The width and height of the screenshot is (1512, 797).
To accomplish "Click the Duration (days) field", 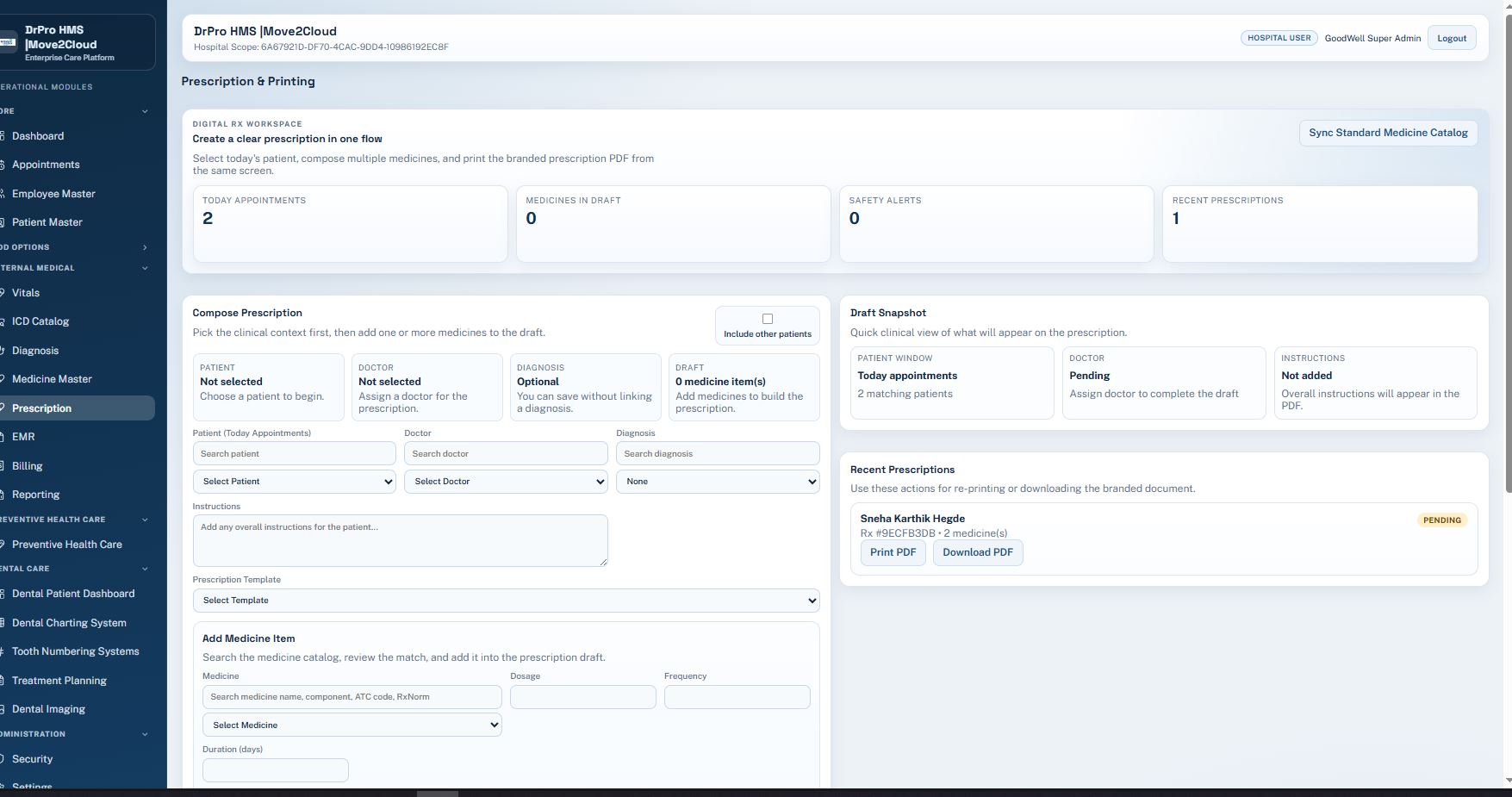I will [x=276, y=770].
